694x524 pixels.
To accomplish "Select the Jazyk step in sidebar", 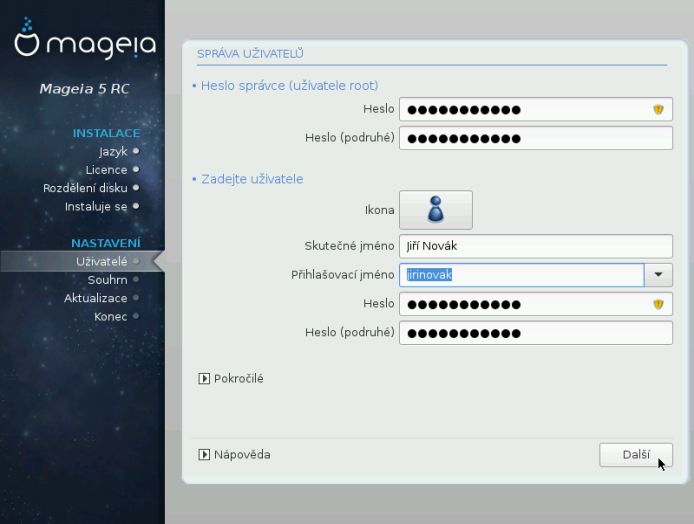I will click(113, 152).
